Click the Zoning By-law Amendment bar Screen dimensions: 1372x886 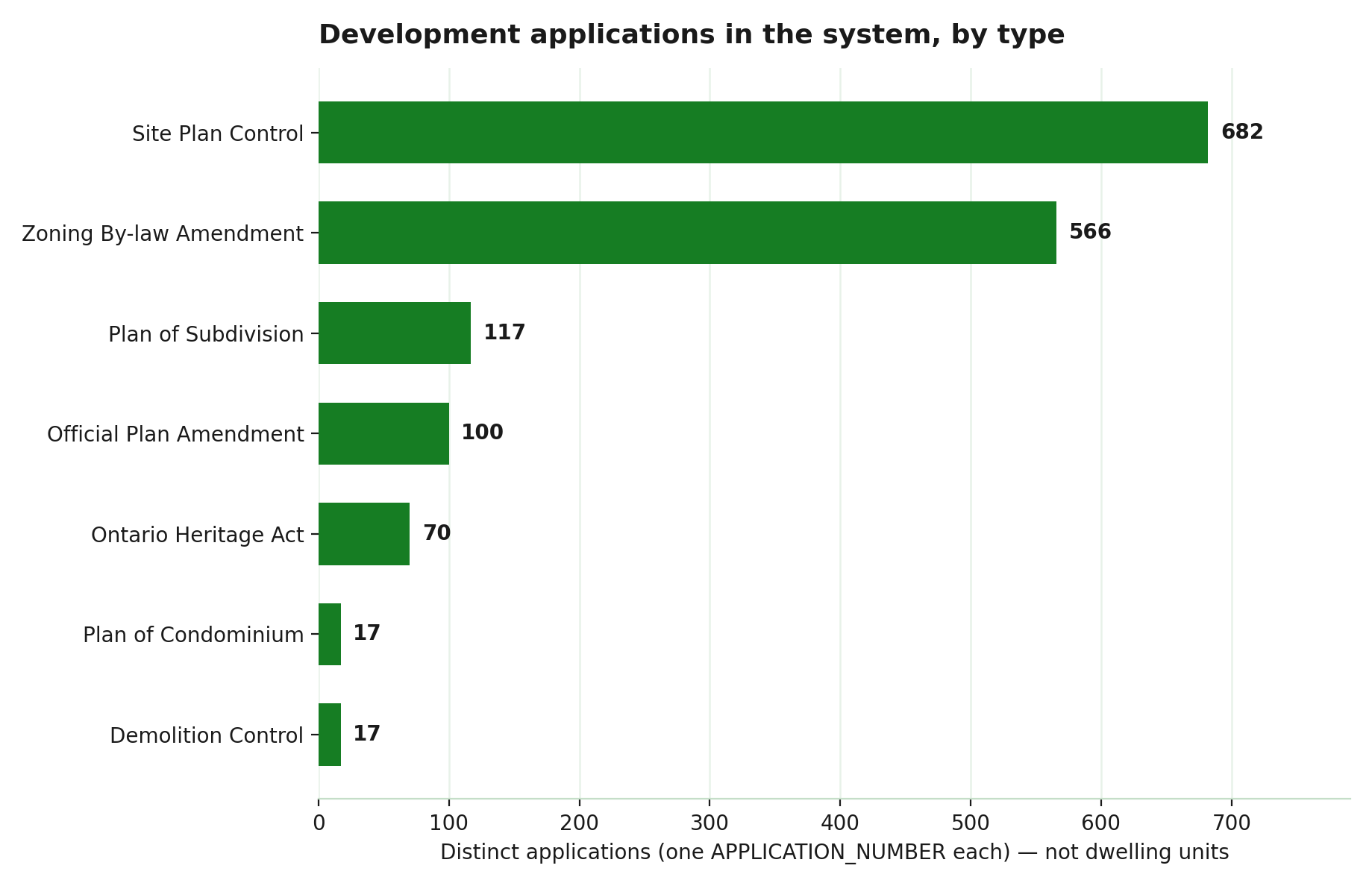(x=687, y=233)
